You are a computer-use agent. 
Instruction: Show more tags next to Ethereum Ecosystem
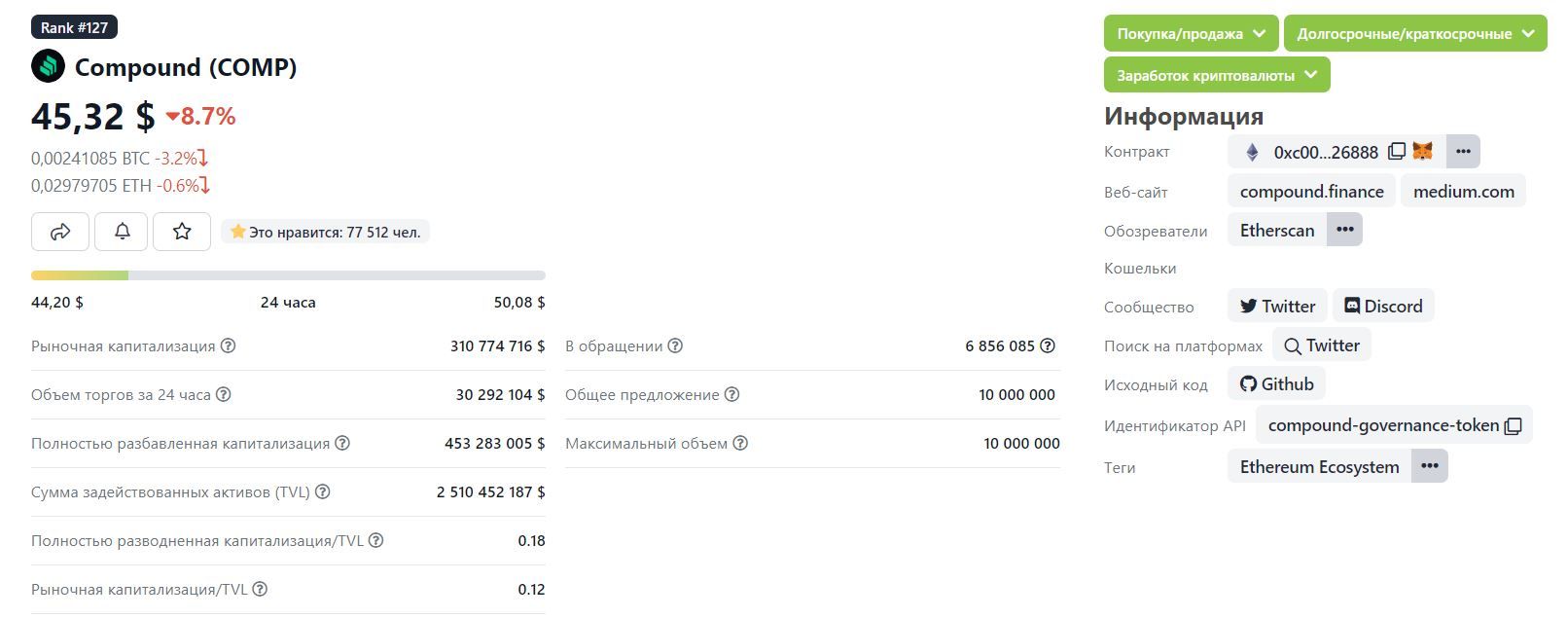[x=1429, y=466]
